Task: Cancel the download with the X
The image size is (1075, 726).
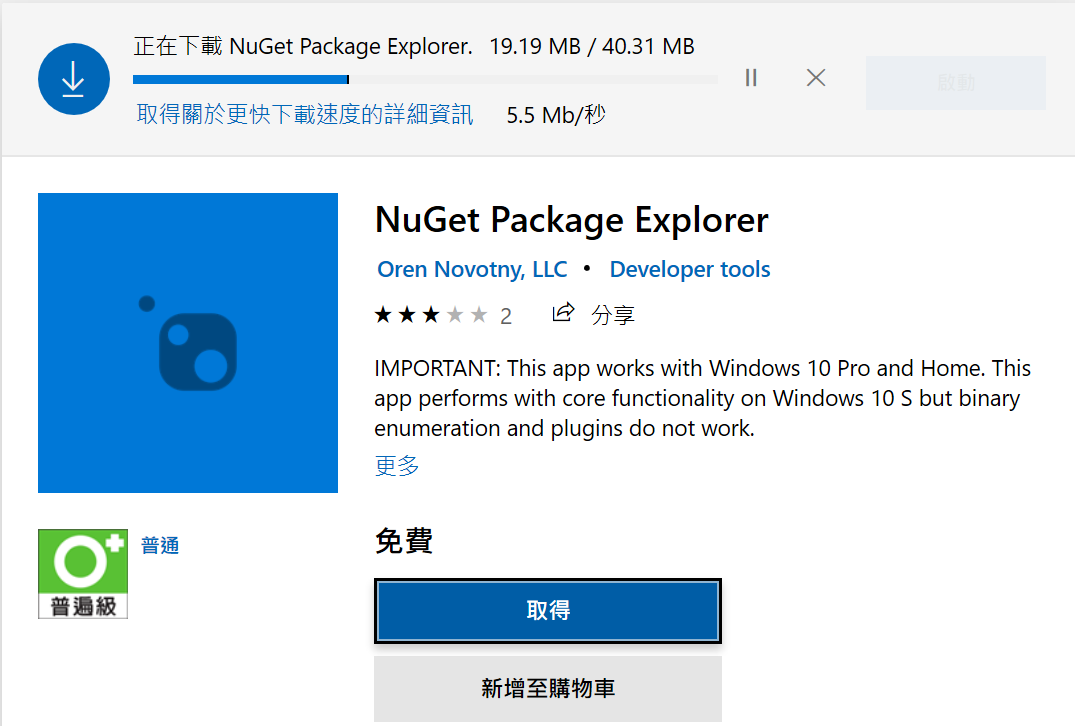Action: click(815, 77)
